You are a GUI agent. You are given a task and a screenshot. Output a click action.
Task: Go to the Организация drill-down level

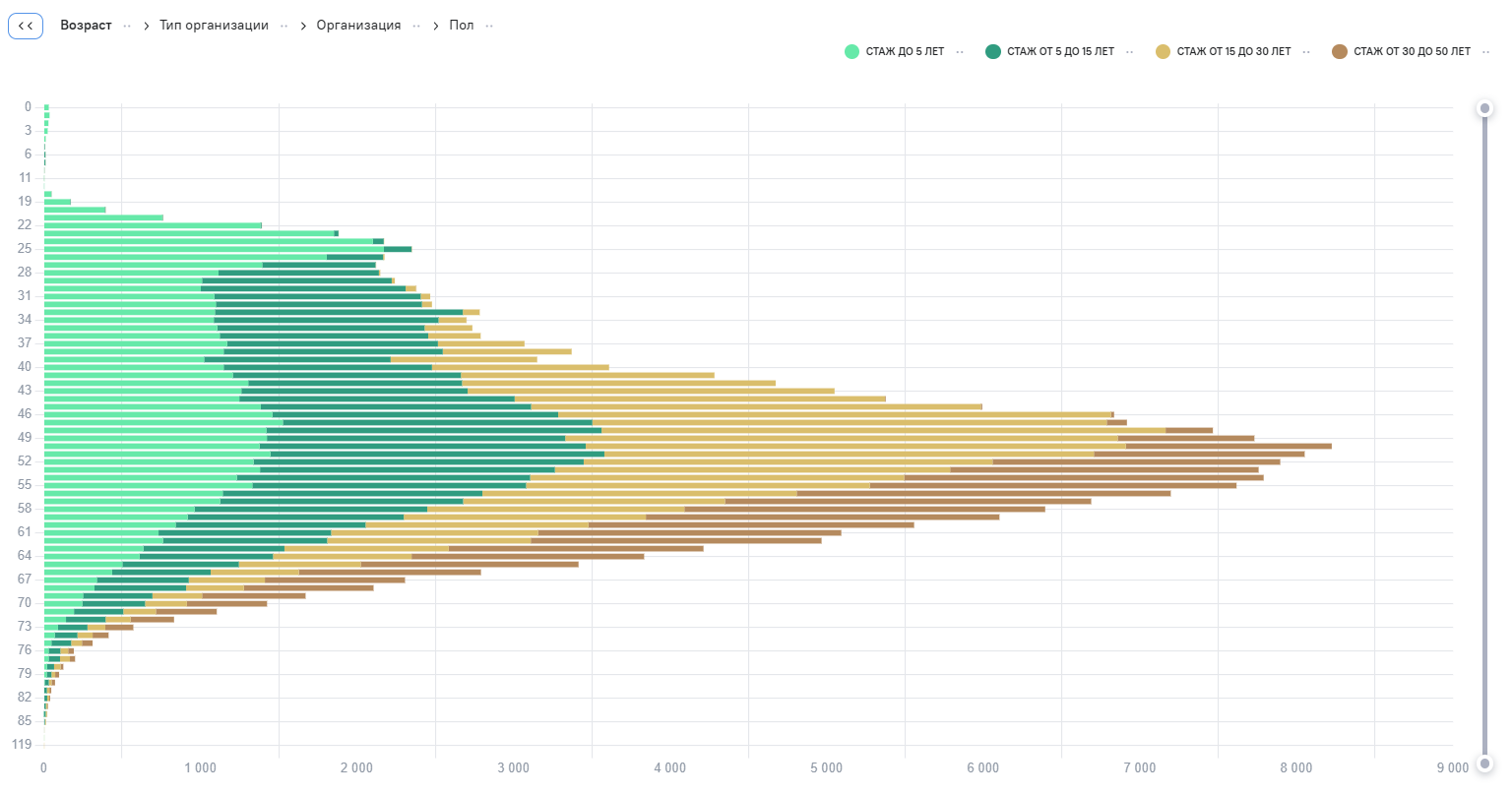pyautogui.click(x=358, y=26)
